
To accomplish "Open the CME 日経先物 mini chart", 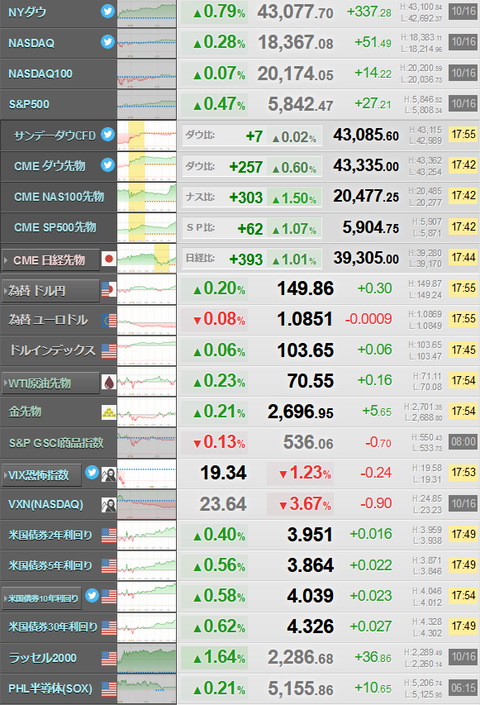I will (147, 259).
